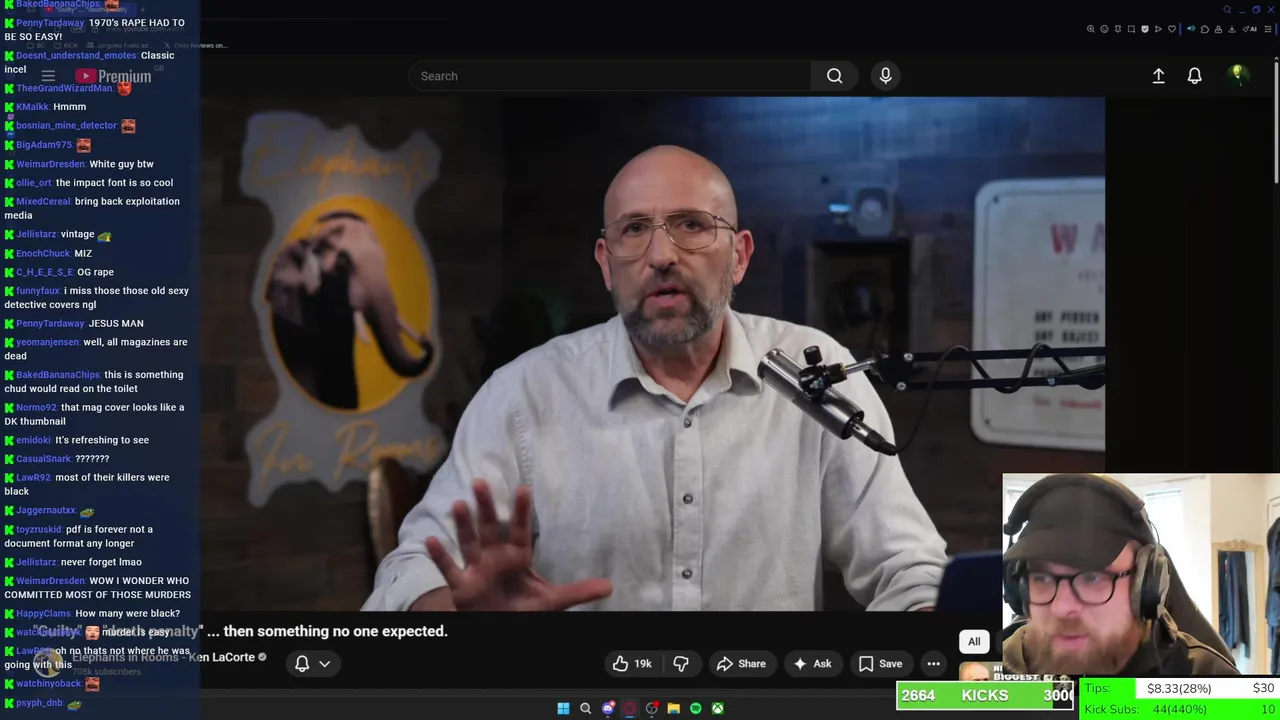The width and height of the screenshot is (1280, 720).
Task: Click browser title-bar search icon
Action: pos(1227,9)
